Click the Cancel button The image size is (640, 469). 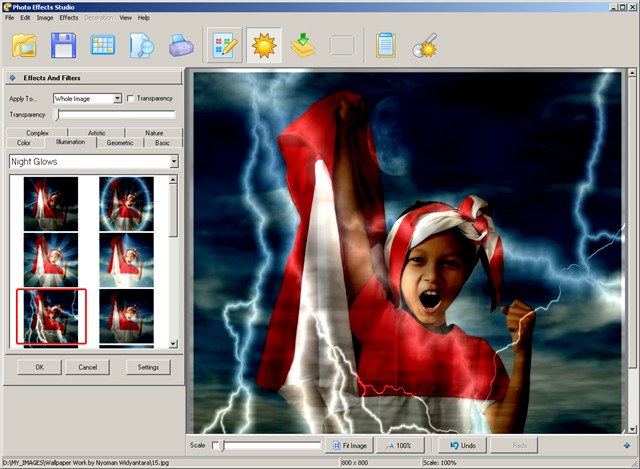pyautogui.click(x=87, y=367)
